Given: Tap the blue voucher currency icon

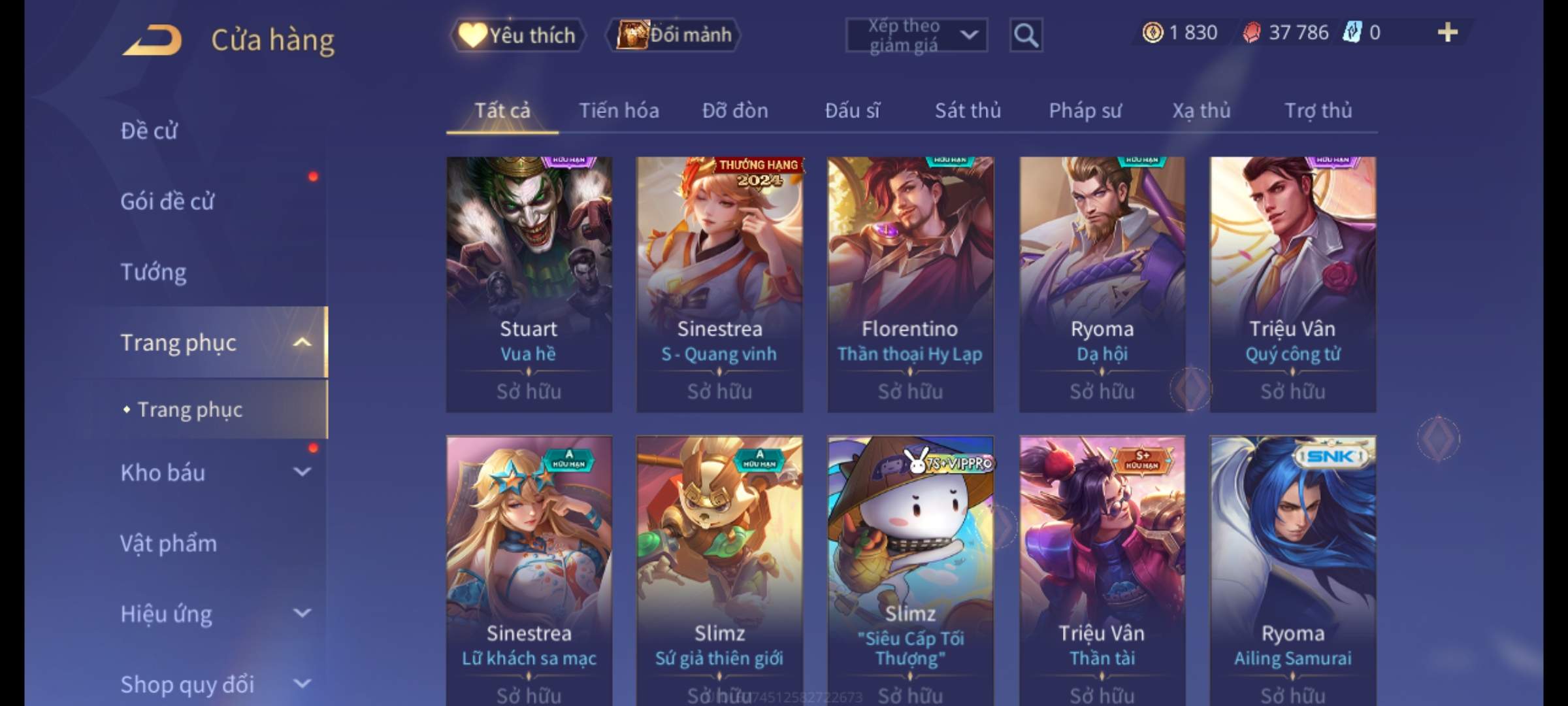Looking at the screenshot, I should [x=1352, y=33].
